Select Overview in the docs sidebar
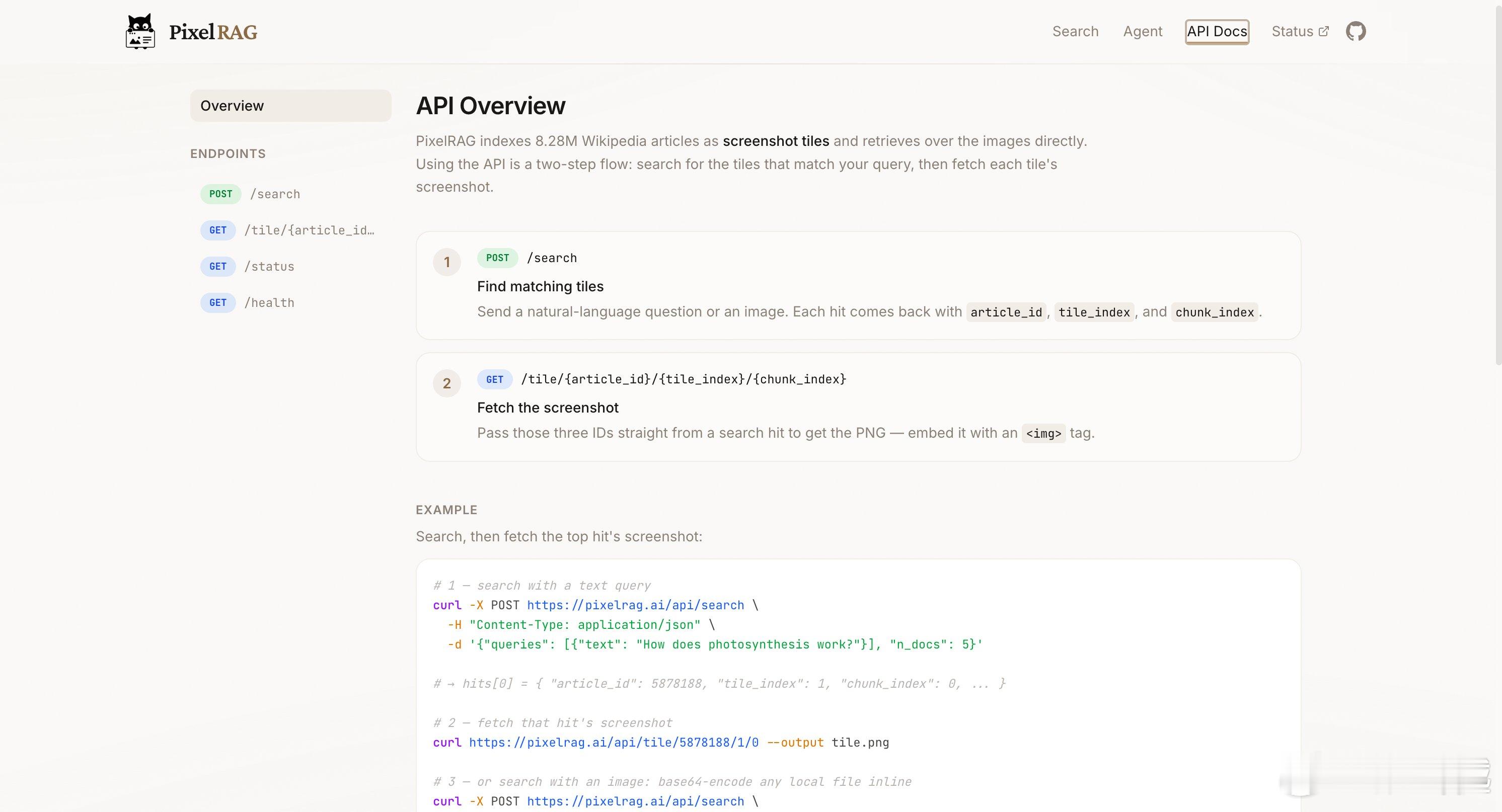This screenshot has width=1502, height=812. (x=290, y=106)
